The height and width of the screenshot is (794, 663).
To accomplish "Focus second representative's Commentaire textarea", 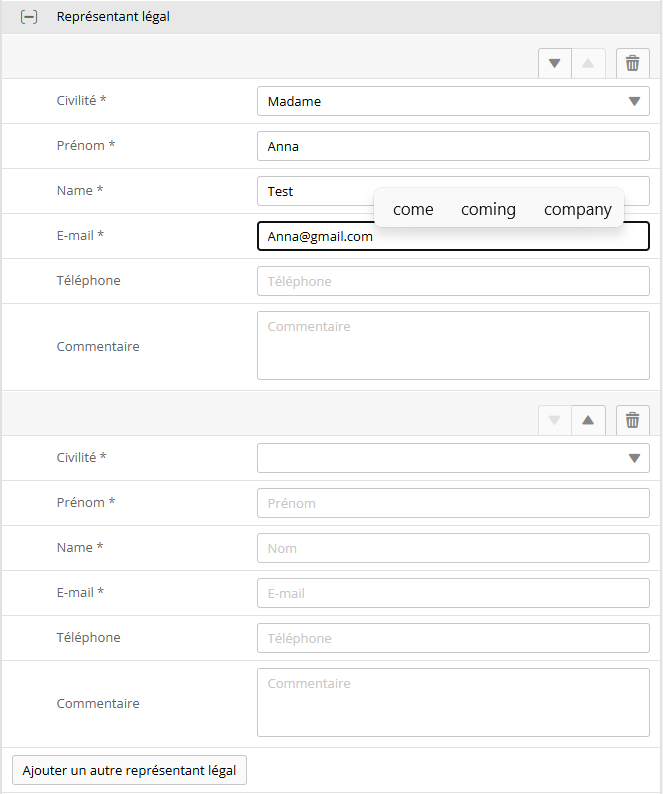I will [x=453, y=702].
